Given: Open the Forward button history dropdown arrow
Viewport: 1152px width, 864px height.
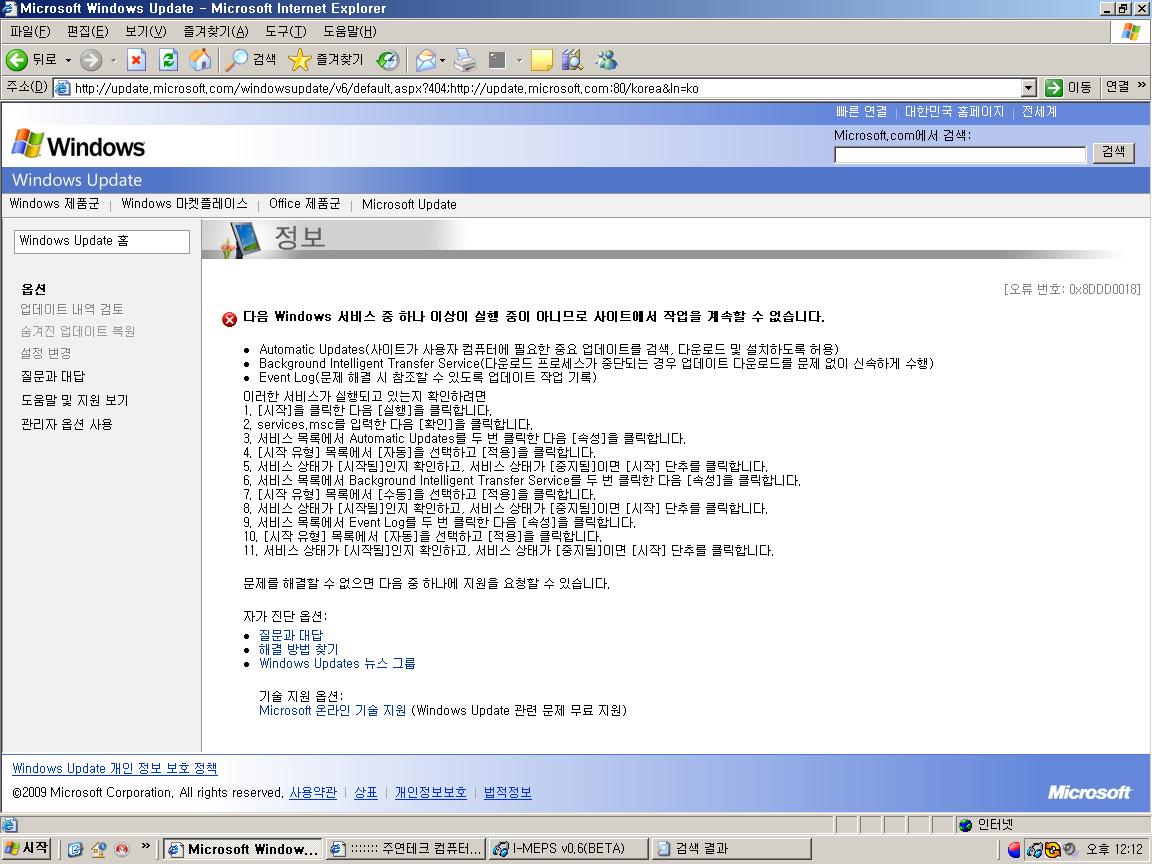Looking at the screenshot, I should [113, 60].
